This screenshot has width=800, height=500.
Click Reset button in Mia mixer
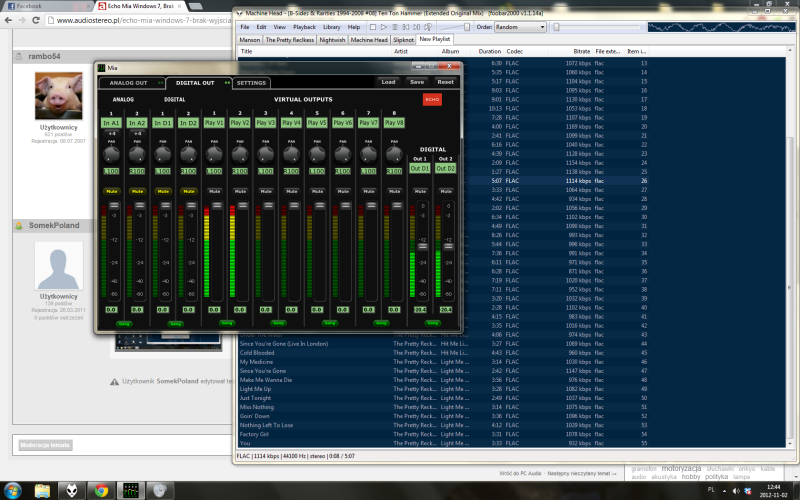445,82
